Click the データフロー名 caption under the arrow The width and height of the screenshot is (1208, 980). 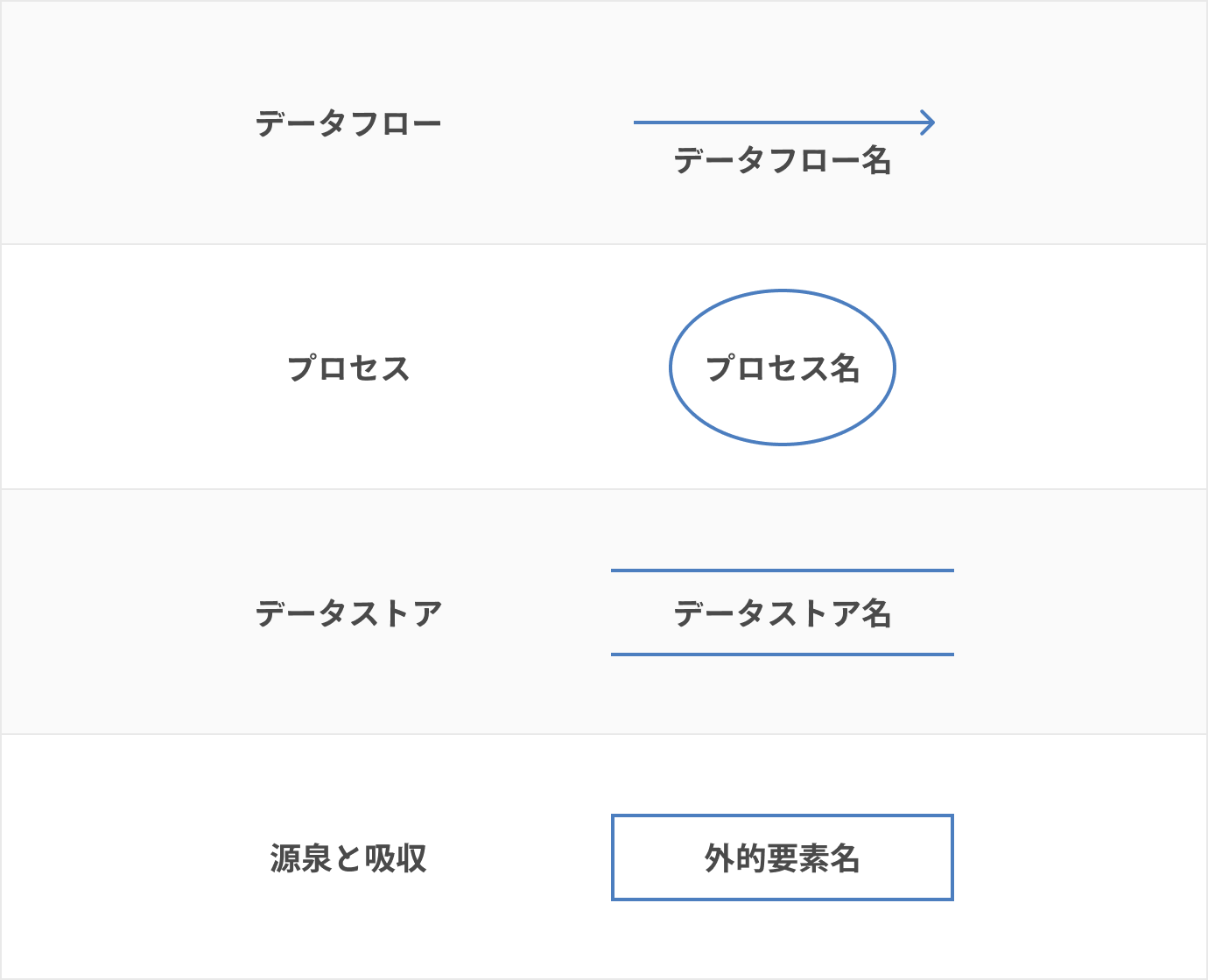pos(782,161)
